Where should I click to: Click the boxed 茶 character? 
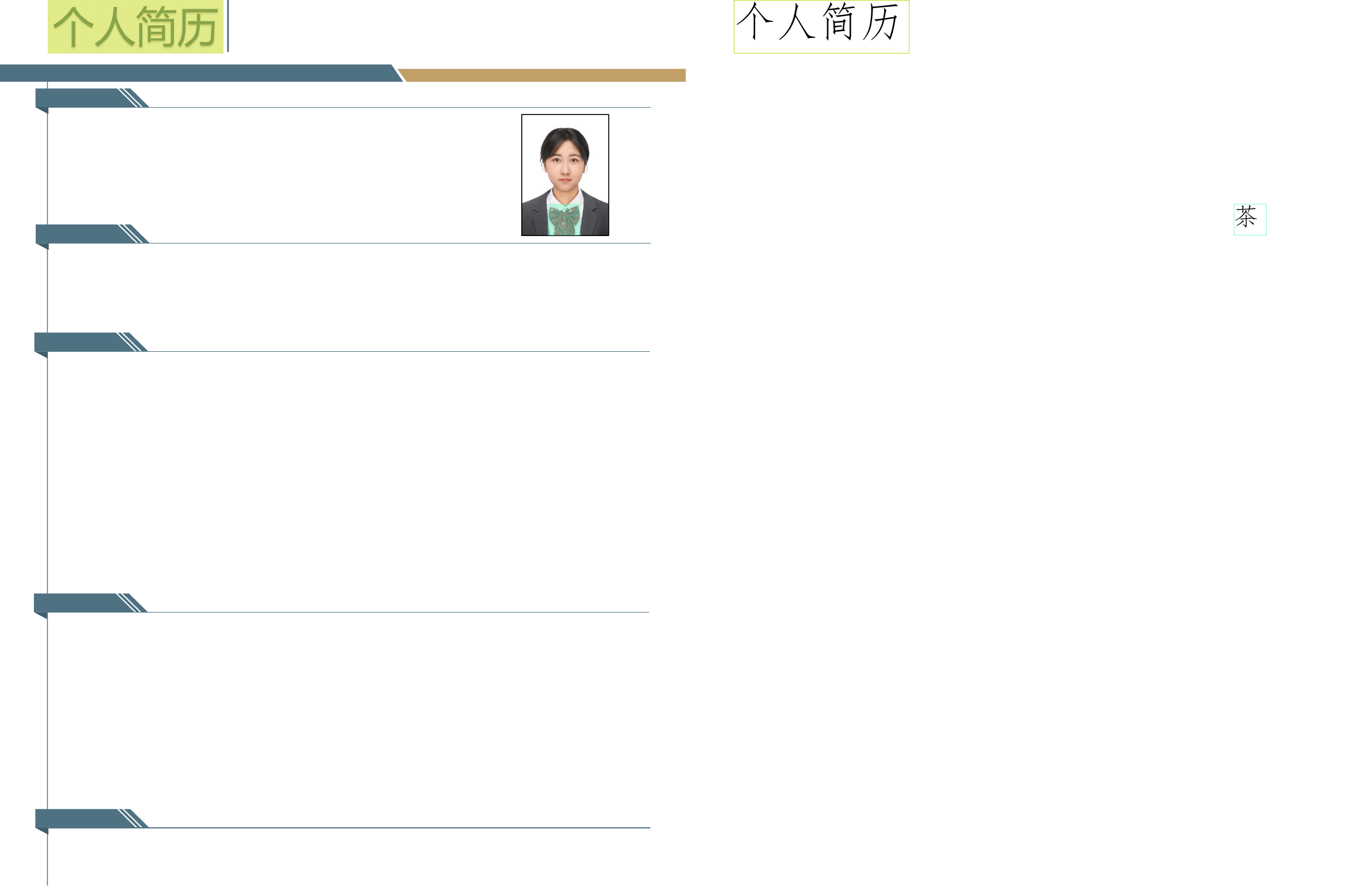coord(1249,219)
